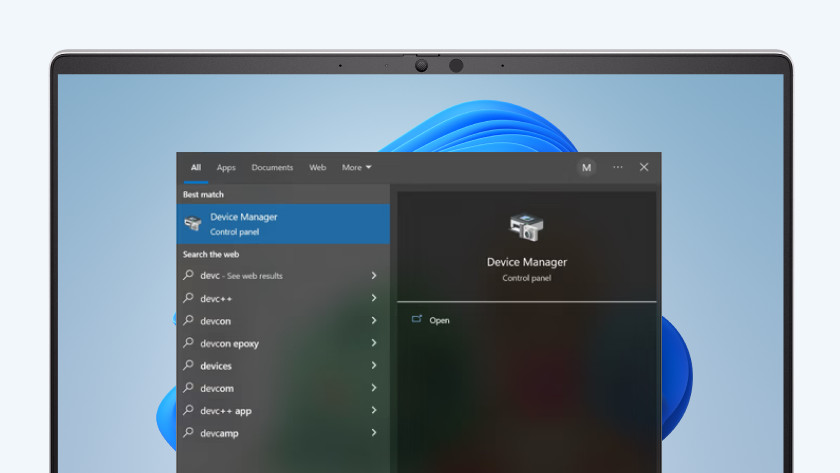Click search icon beside devcamp suggestion
The width and height of the screenshot is (840, 473).
tap(188, 432)
